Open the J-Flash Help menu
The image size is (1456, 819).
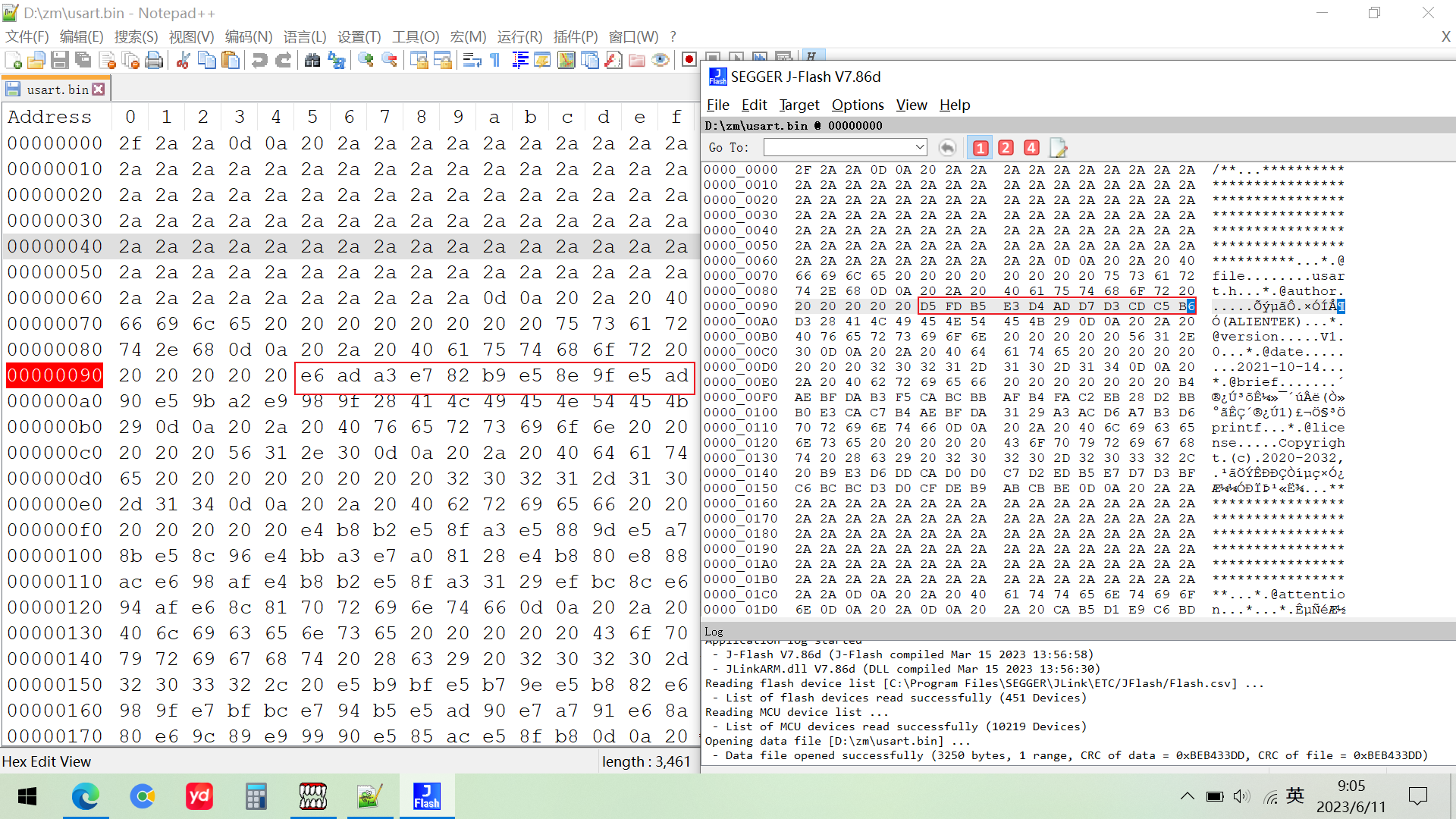(x=955, y=105)
